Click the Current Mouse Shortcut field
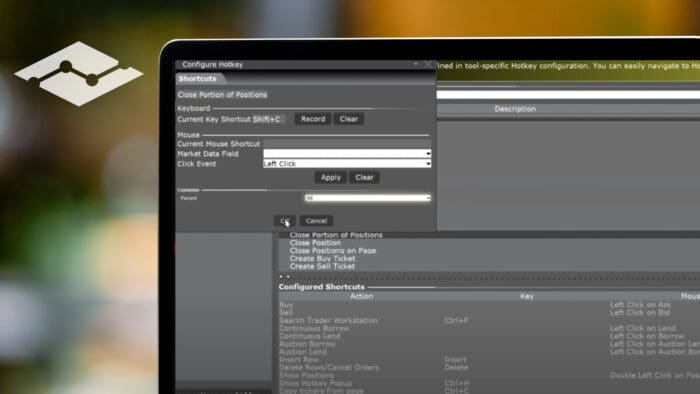 coord(347,144)
